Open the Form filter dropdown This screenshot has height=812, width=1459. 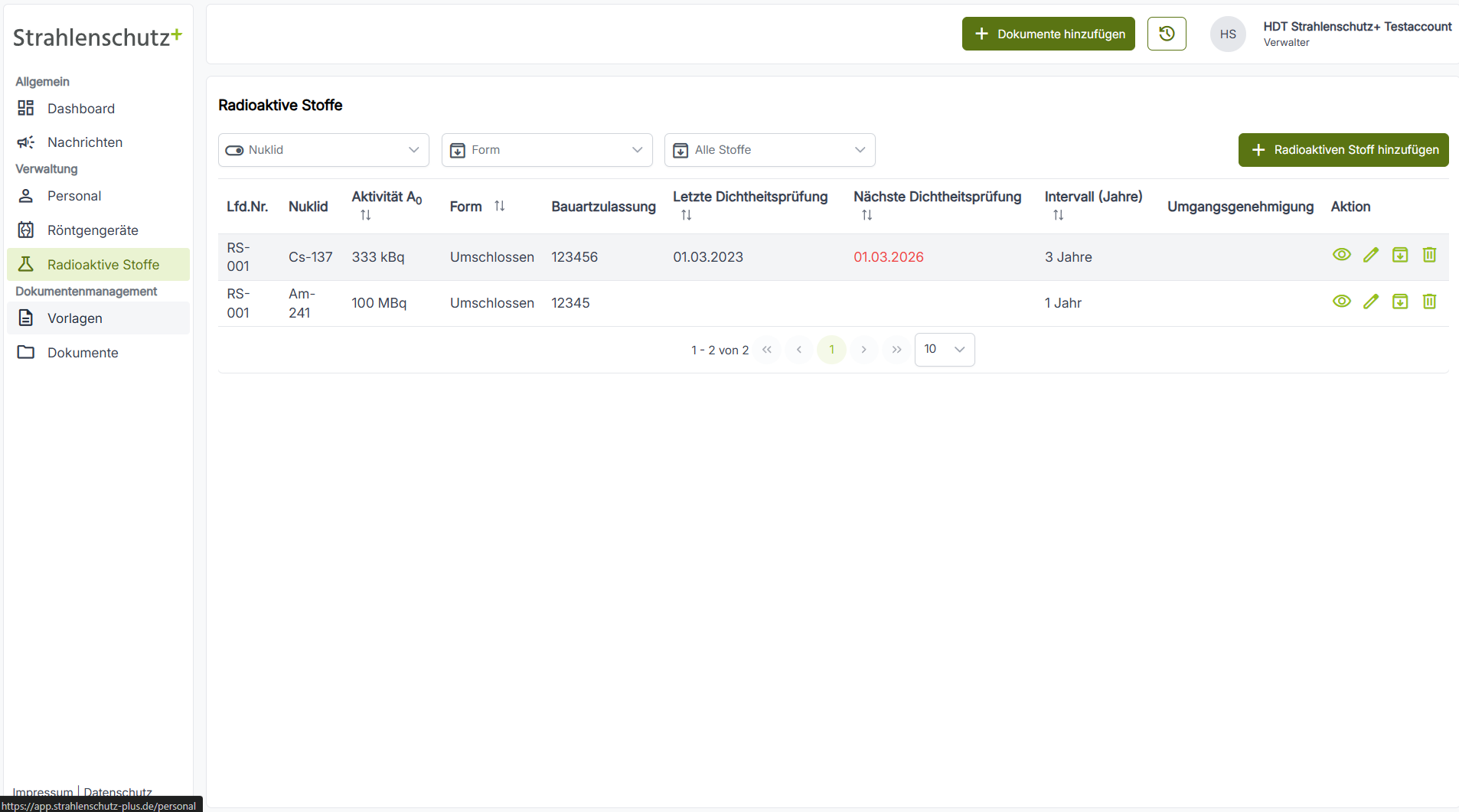pyautogui.click(x=547, y=150)
